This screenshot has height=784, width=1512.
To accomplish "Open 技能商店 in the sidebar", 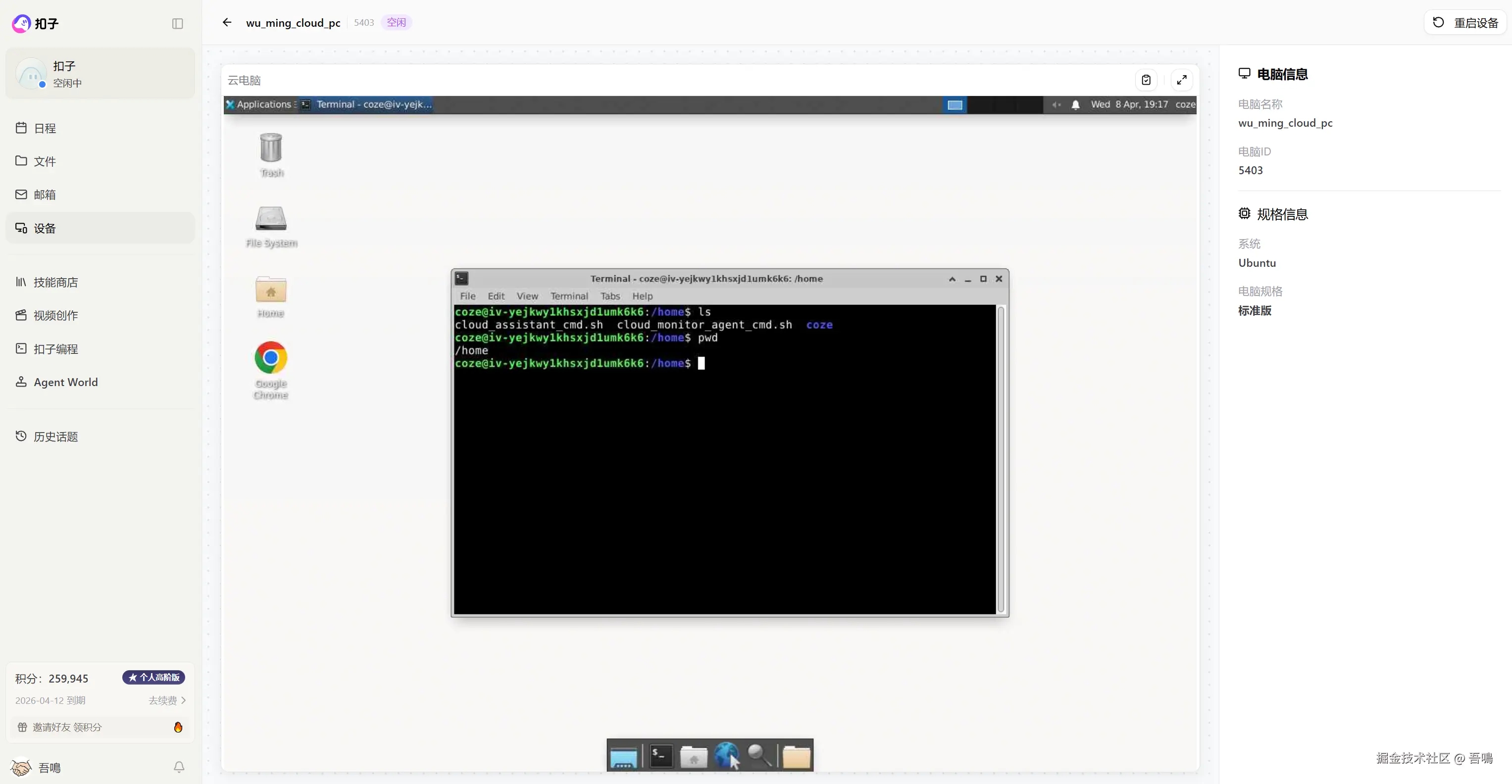I will click(x=55, y=282).
